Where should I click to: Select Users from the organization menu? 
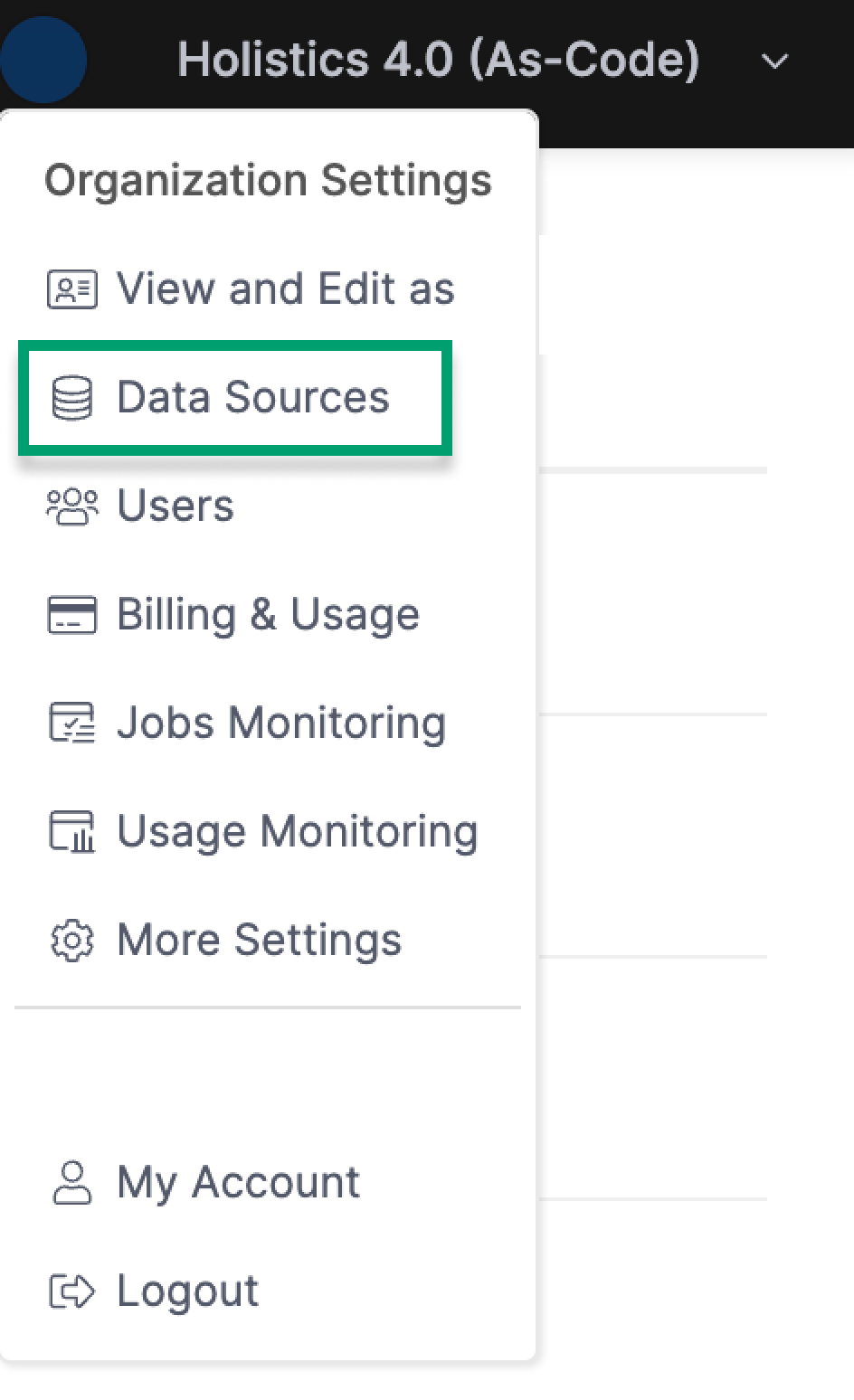[176, 506]
